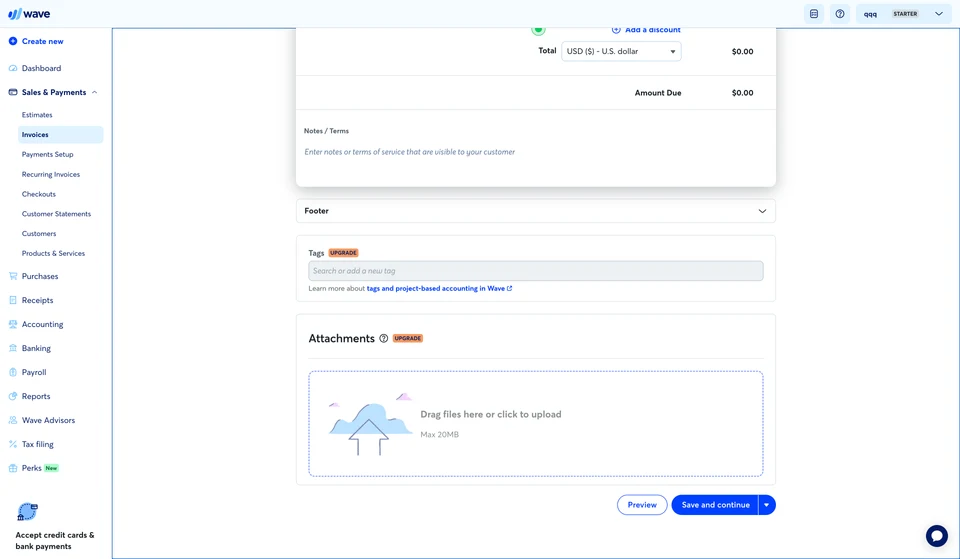The width and height of the screenshot is (960, 559).
Task: Click the STARTER plan badge
Action: coord(905,13)
